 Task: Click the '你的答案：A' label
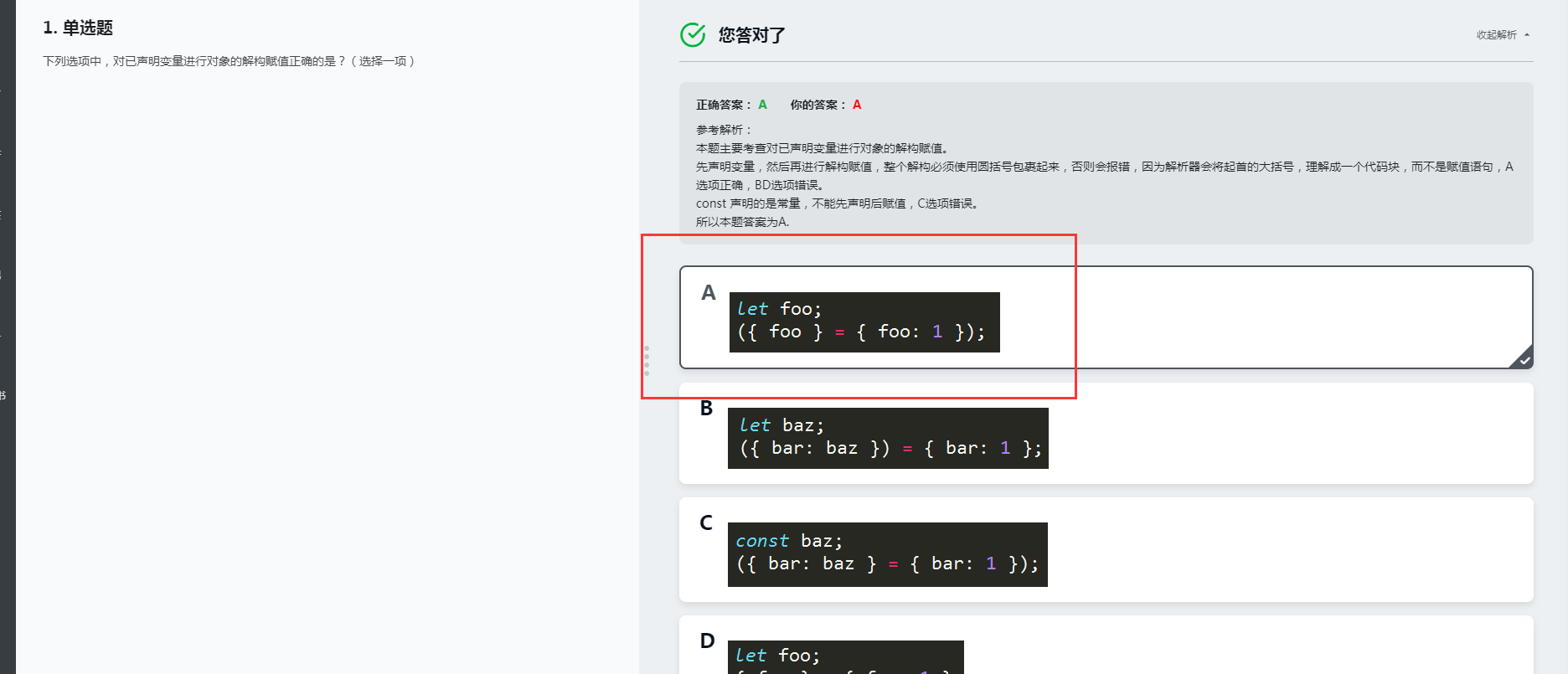826,105
